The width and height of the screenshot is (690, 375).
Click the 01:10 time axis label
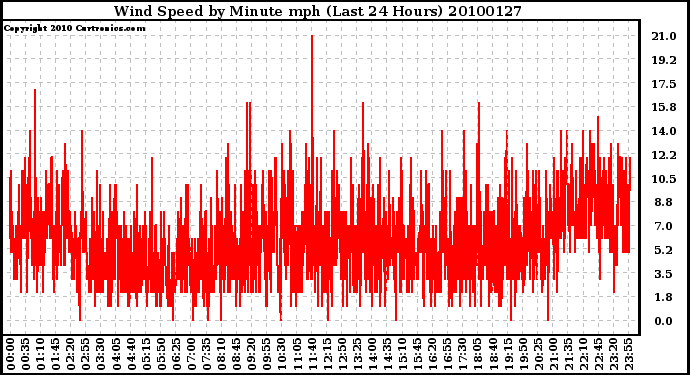(x=40, y=355)
